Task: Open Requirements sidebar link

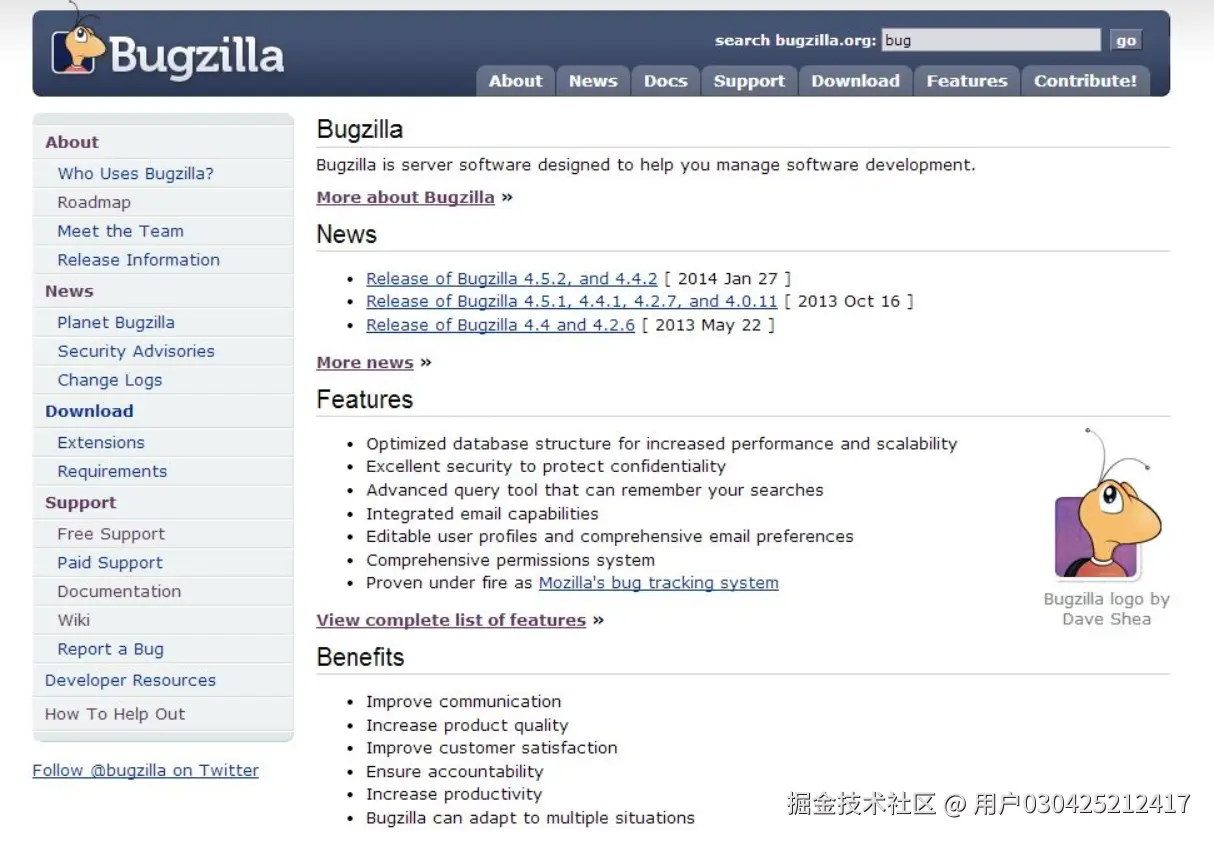Action: (x=112, y=471)
